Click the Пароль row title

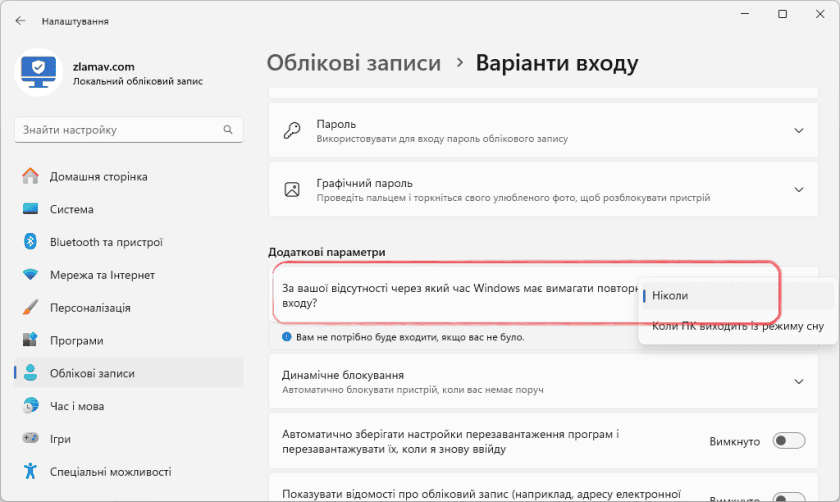336,124
